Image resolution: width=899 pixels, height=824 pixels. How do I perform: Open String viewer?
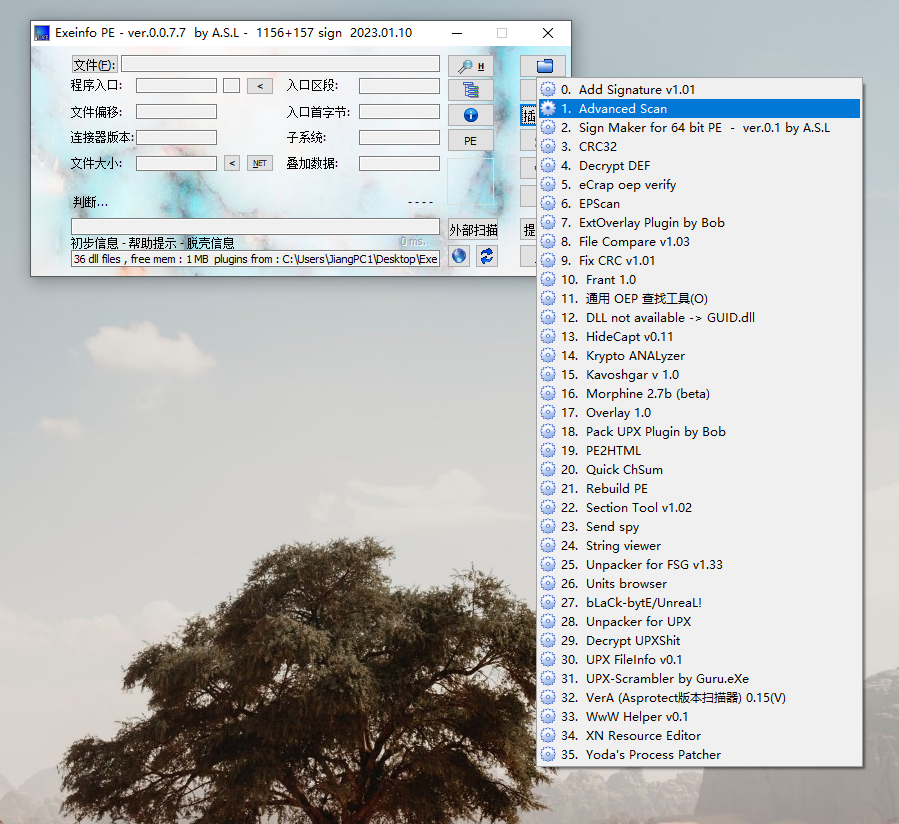pyautogui.click(x=699, y=545)
